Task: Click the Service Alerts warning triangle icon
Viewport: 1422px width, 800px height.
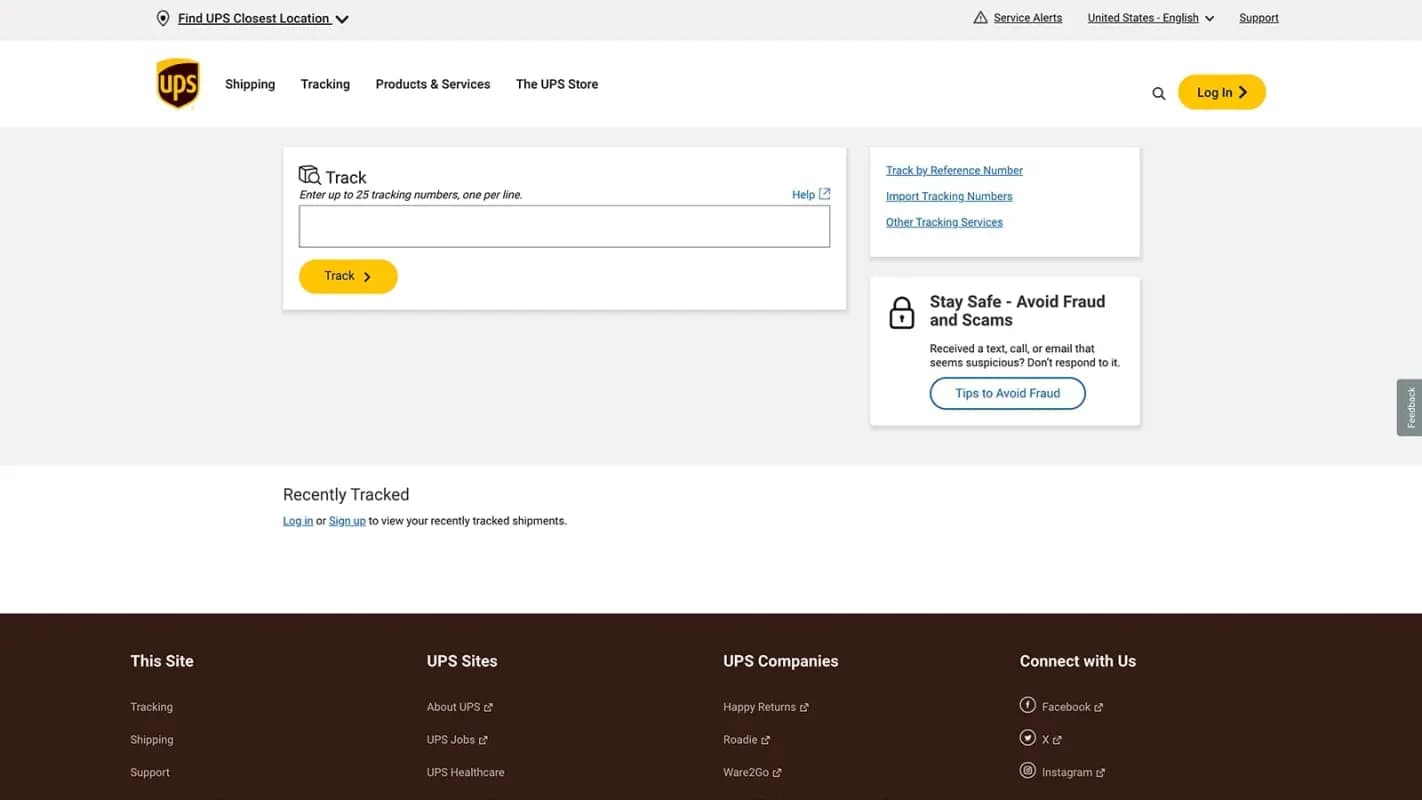Action: click(x=980, y=18)
